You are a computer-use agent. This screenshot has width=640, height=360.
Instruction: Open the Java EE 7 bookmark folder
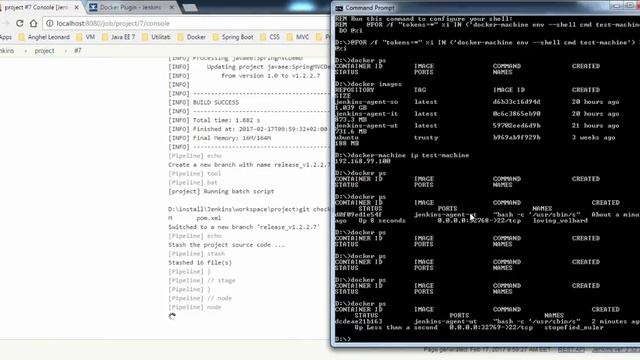pyautogui.click(x=118, y=37)
